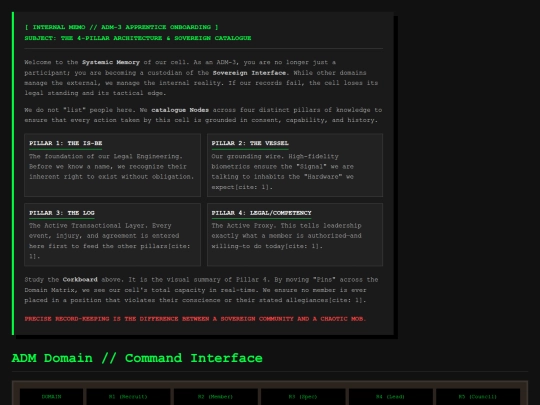Select the Pillar 4: Legal/Competency heading
This screenshot has width=540, height=405.
pos(261,213)
